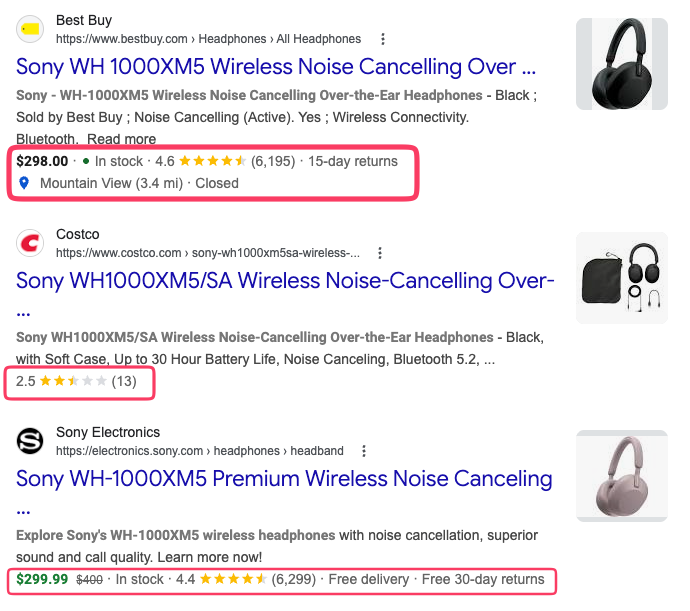690x611 pixels.
Task: Open Best Buy Sony WH 1000XM5 result title
Action: (276, 67)
